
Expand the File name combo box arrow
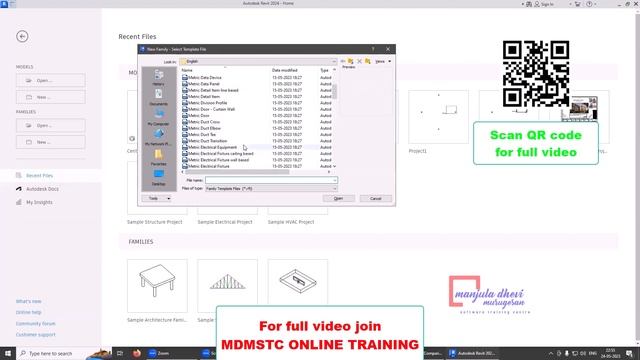(x=335, y=180)
